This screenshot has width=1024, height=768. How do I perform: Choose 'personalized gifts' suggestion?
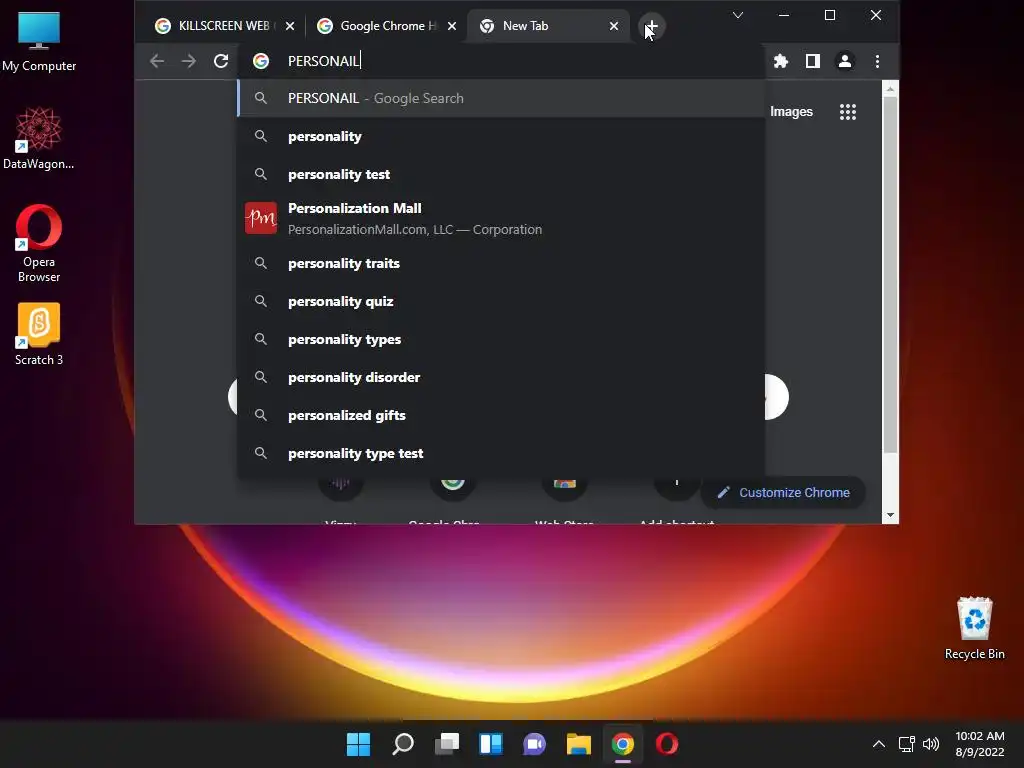[501, 415]
